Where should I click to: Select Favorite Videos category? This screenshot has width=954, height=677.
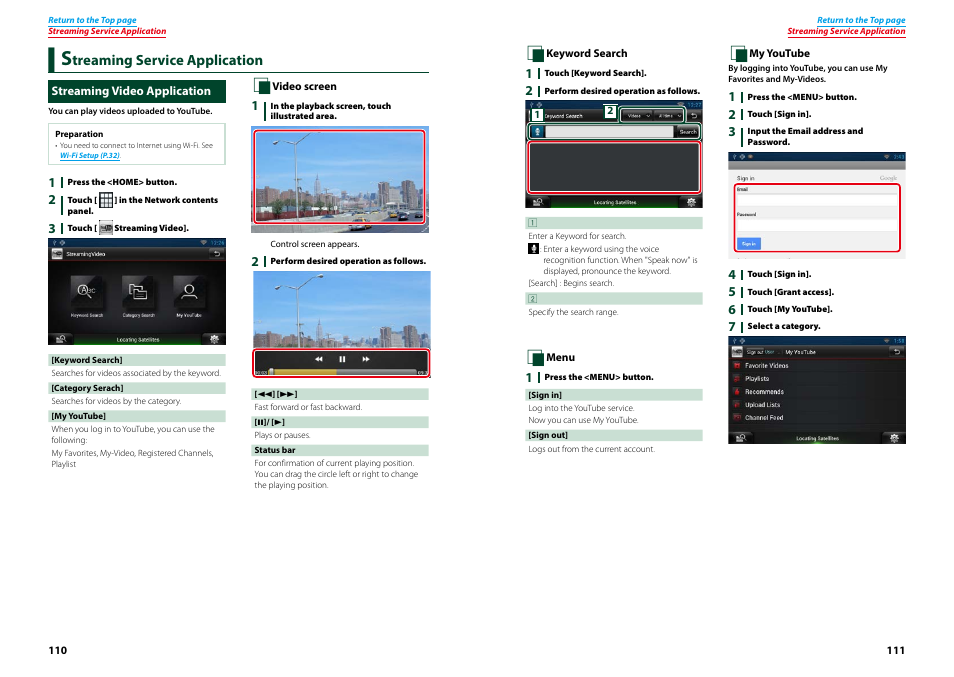(766, 366)
